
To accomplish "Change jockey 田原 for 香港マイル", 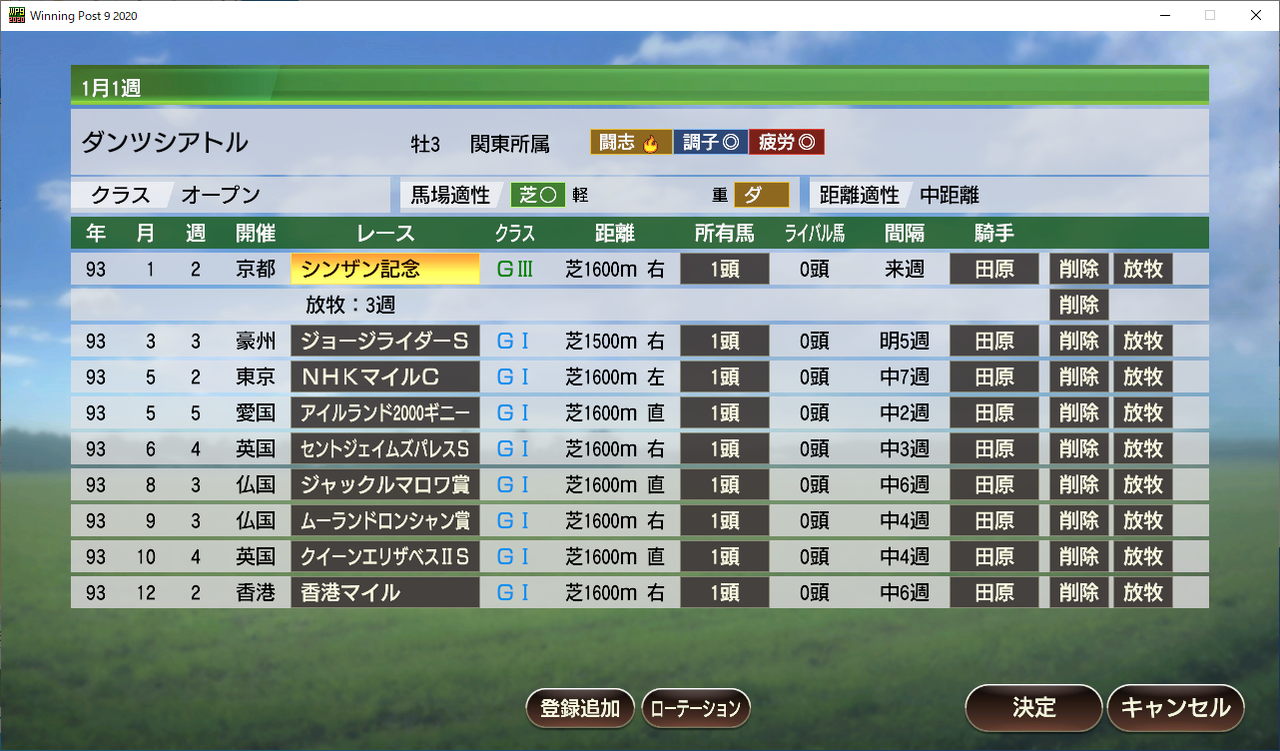I will point(994,593).
